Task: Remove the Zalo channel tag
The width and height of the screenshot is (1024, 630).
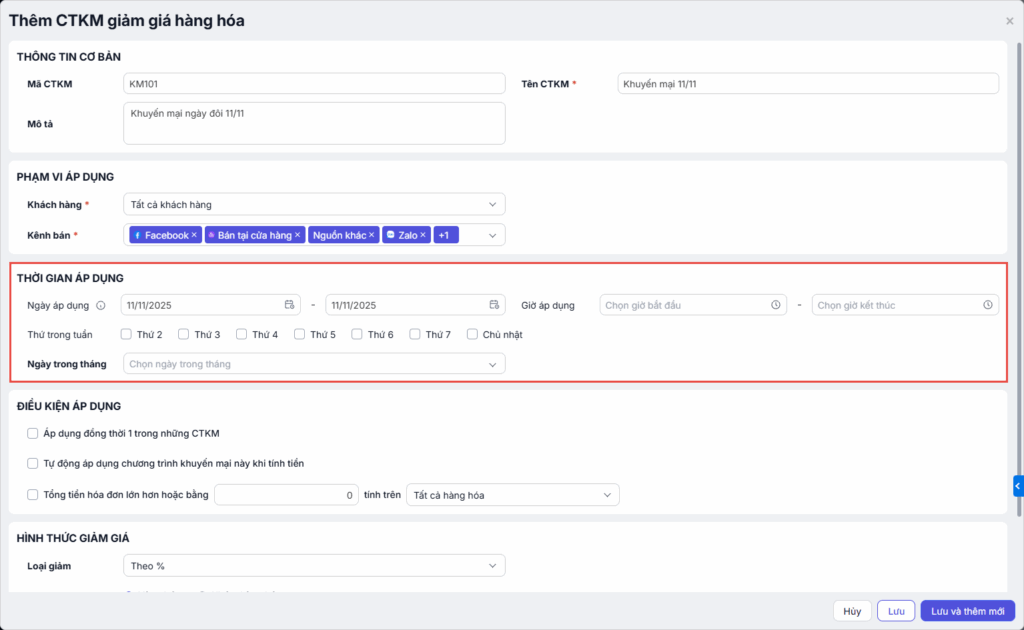Action: point(423,235)
